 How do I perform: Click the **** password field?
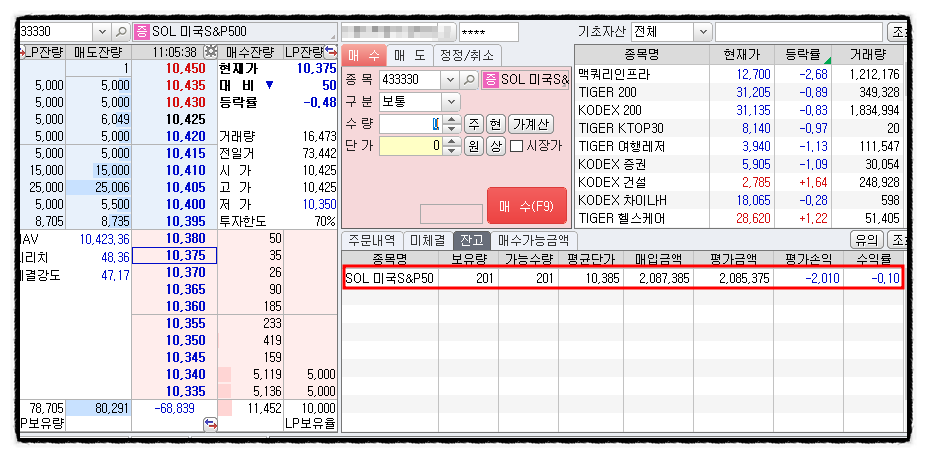point(488,32)
